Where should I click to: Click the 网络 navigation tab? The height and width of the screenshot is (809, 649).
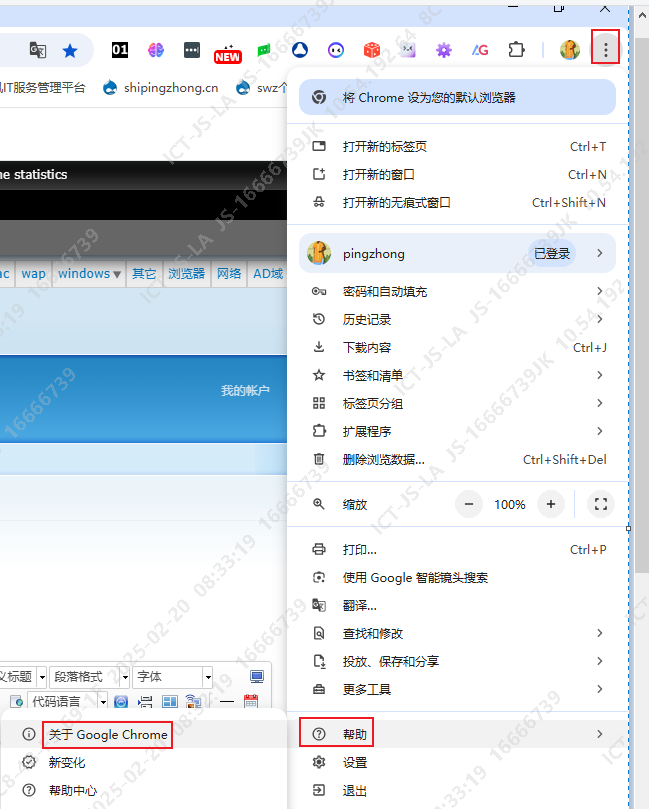(x=229, y=273)
